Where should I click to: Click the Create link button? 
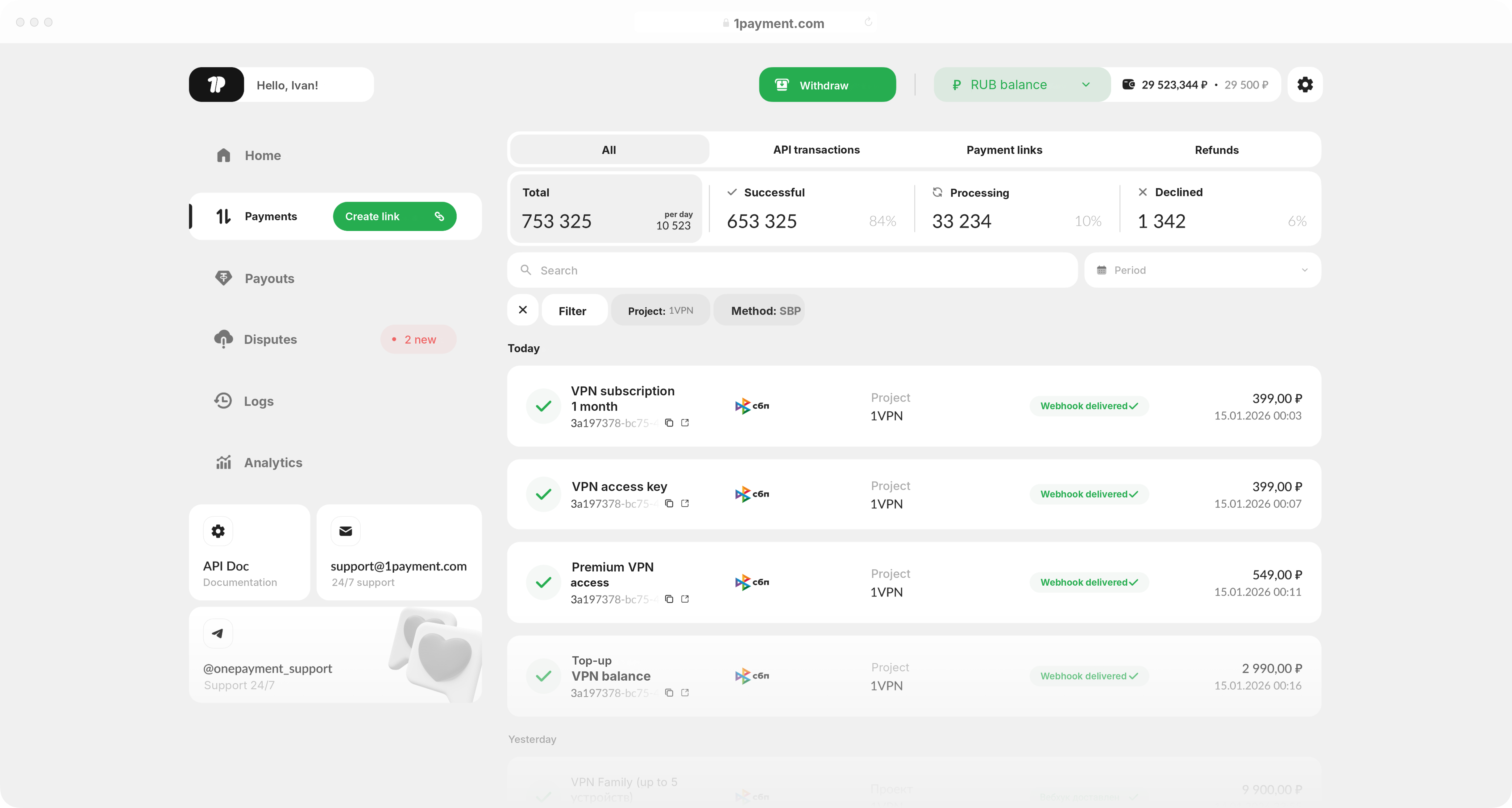click(x=394, y=216)
